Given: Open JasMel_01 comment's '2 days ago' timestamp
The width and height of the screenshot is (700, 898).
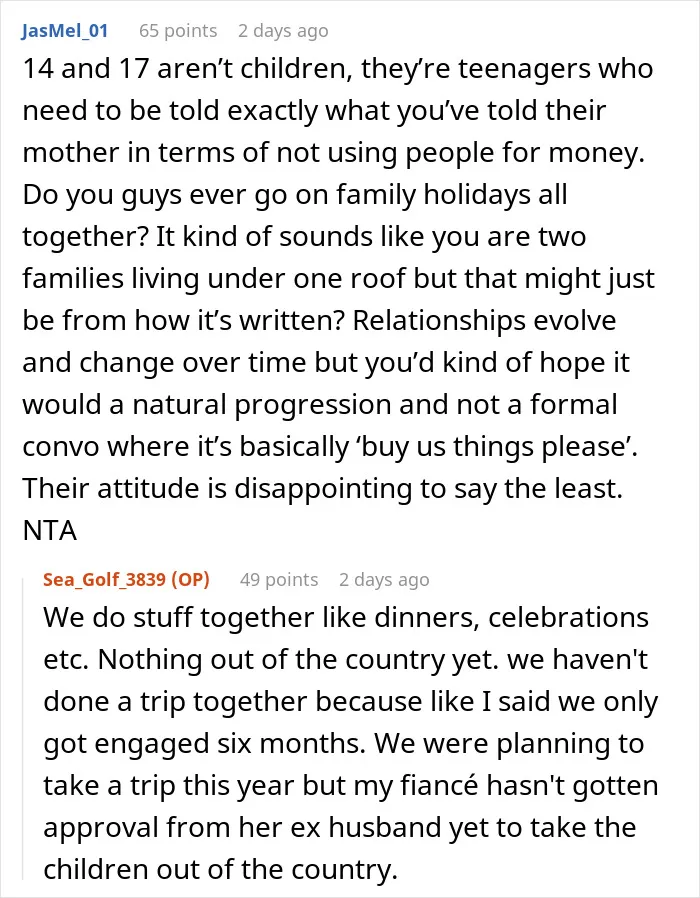Looking at the screenshot, I should [x=283, y=30].
